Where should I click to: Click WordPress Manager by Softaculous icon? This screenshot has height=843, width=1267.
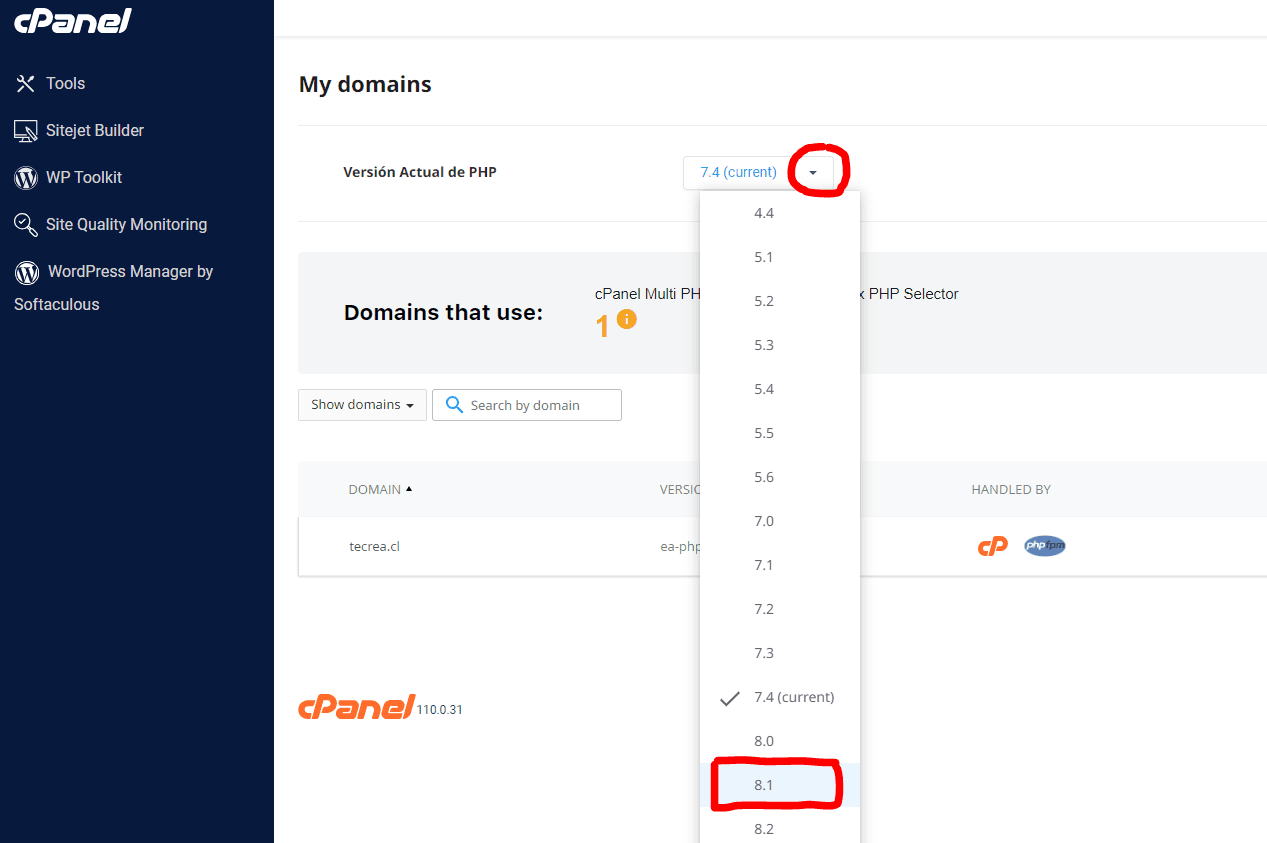click(x=27, y=272)
